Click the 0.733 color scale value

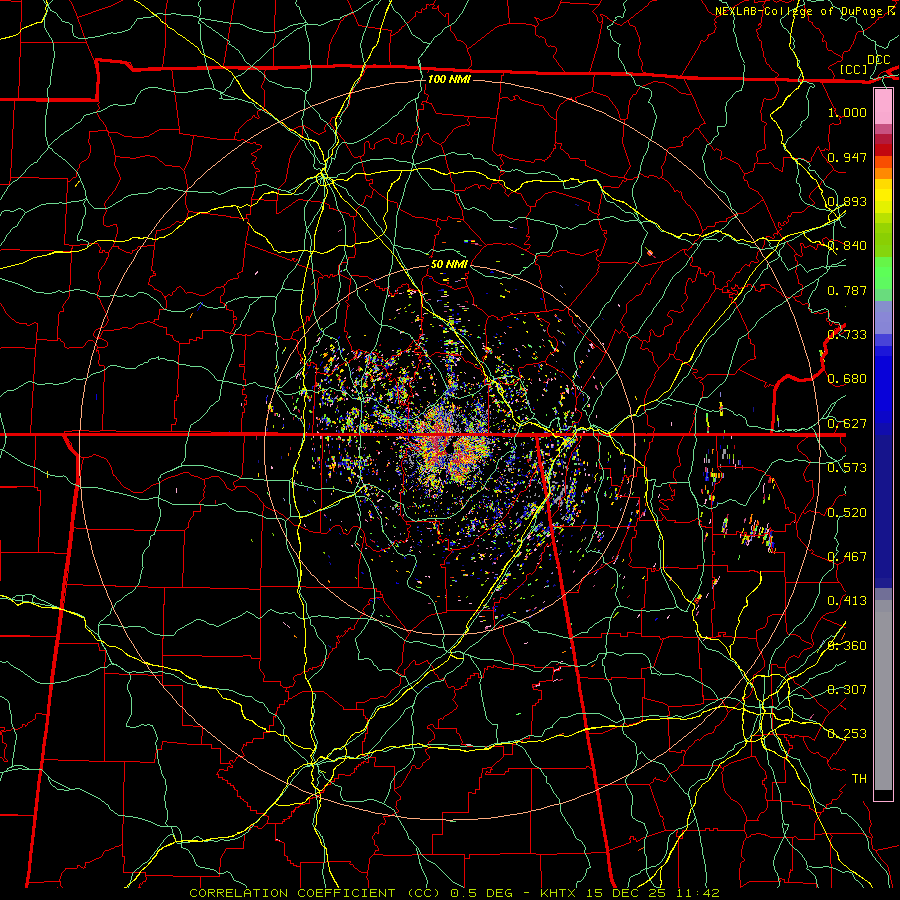847,335
